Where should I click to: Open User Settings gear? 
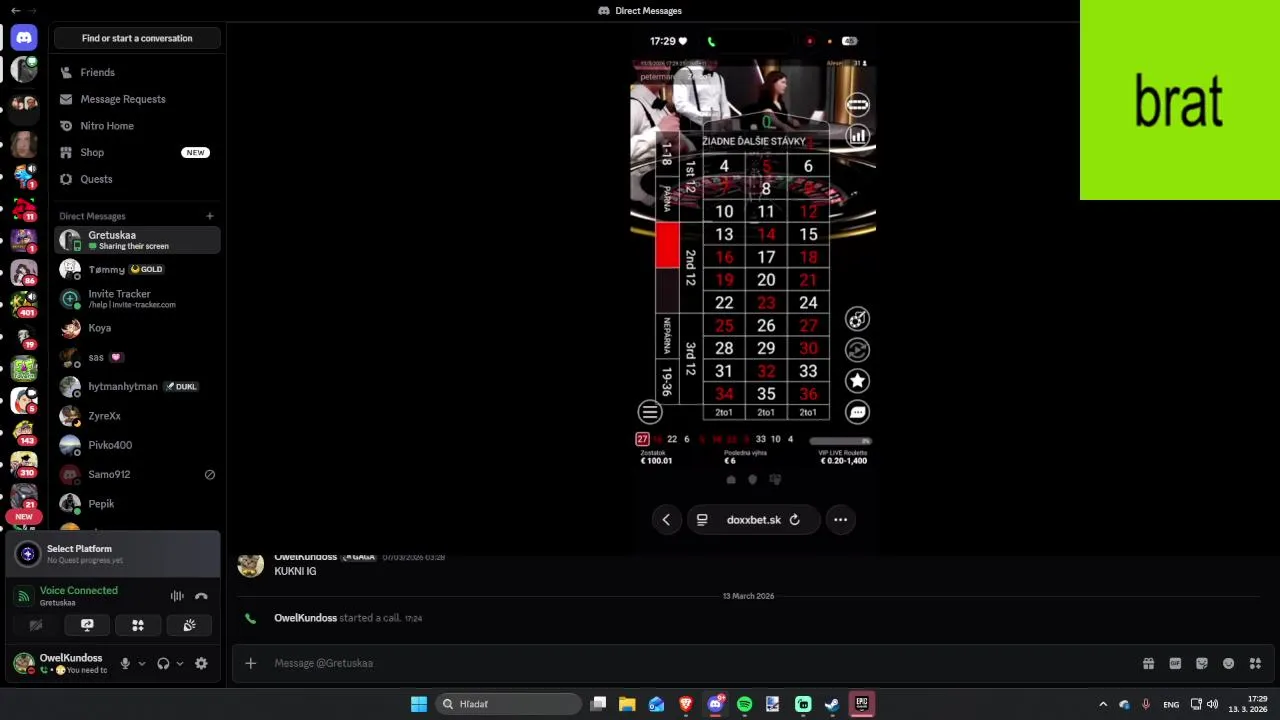pos(201,663)
